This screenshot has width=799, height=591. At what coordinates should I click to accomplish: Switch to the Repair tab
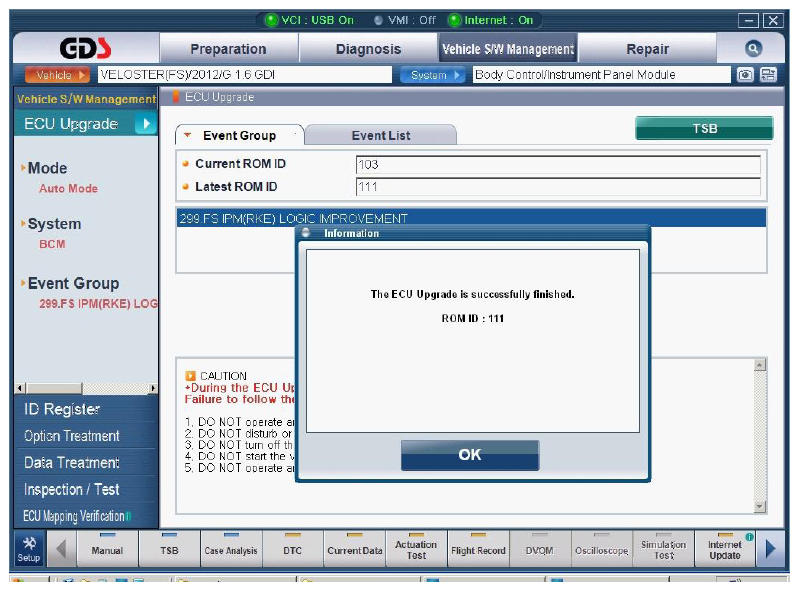point(647,49)
